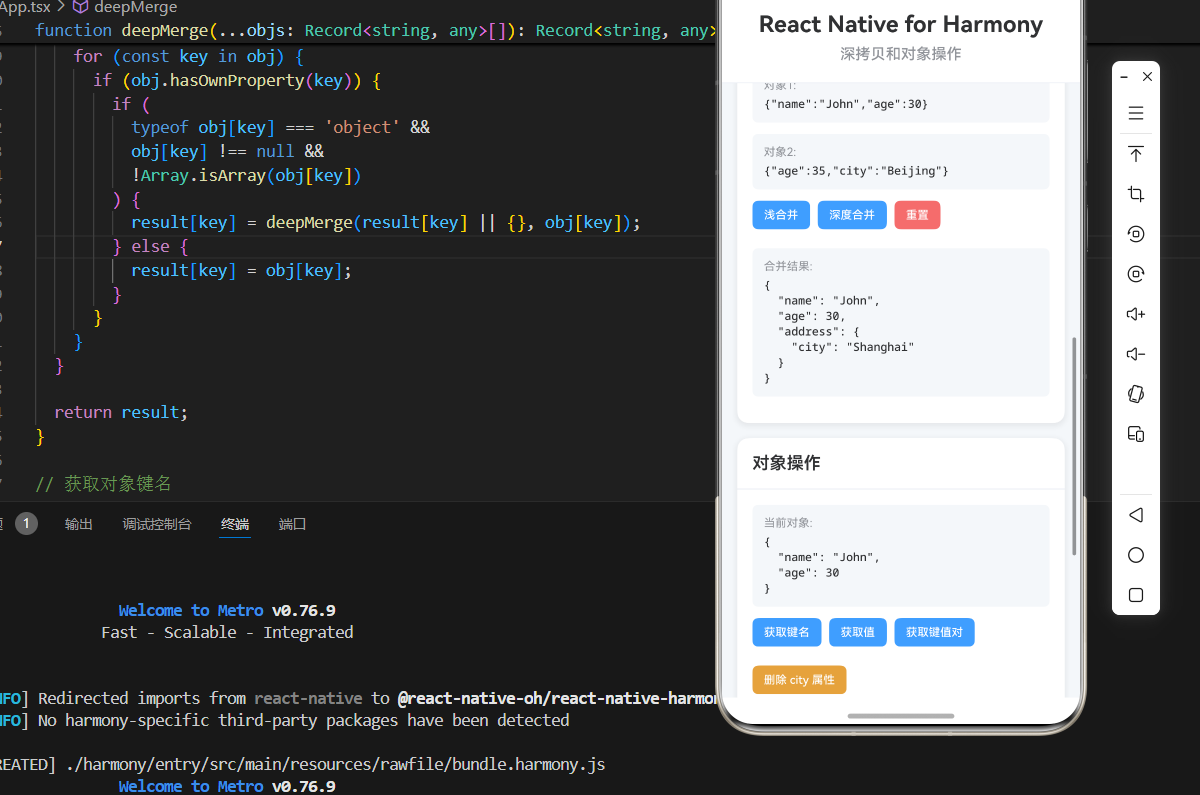This screenshot has height=795, width=1200.
Task: Click the React Native for Harmony title
Action: point(900,24)
